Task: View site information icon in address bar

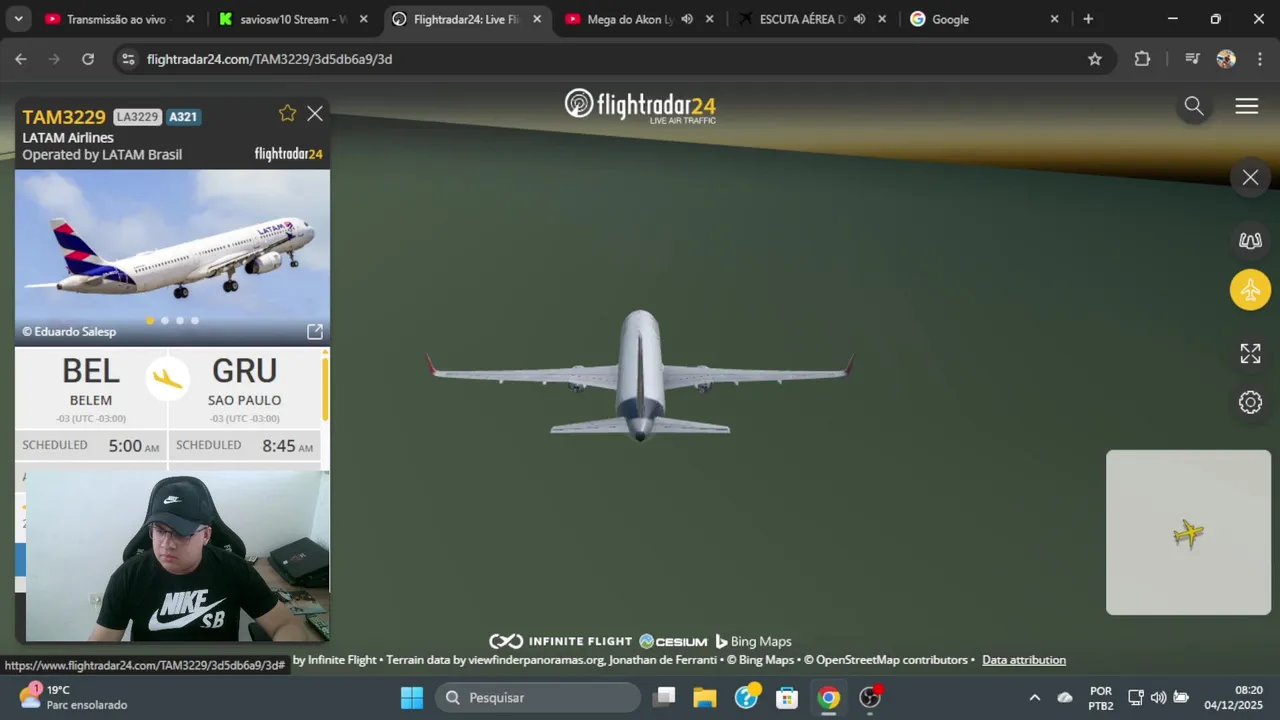Action: (128, 59)
